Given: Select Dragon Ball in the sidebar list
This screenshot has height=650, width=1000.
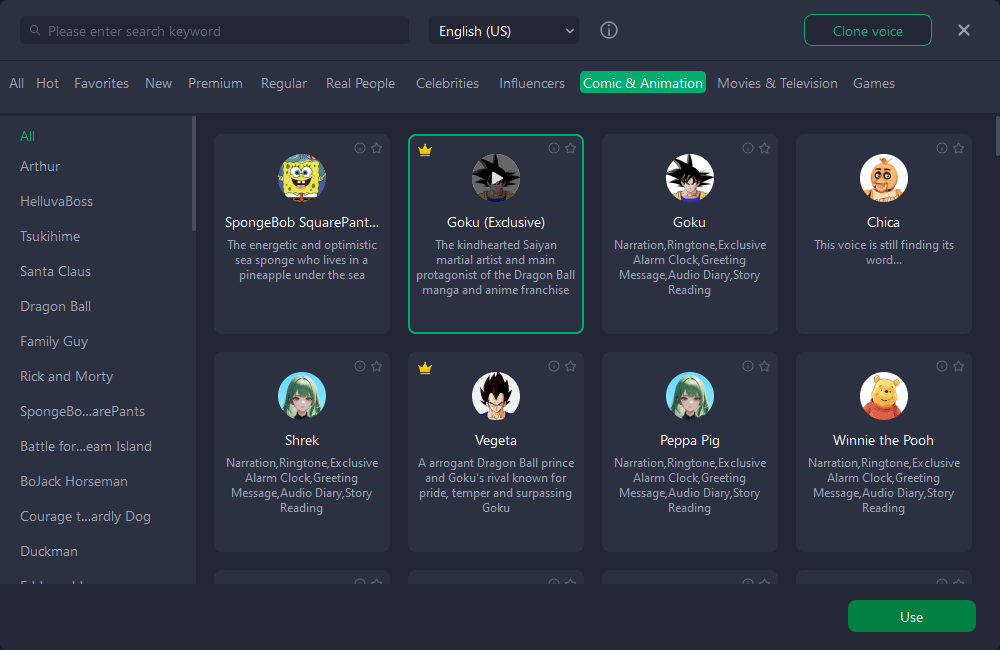Looking at the screenshot, I should click(55, 306).
